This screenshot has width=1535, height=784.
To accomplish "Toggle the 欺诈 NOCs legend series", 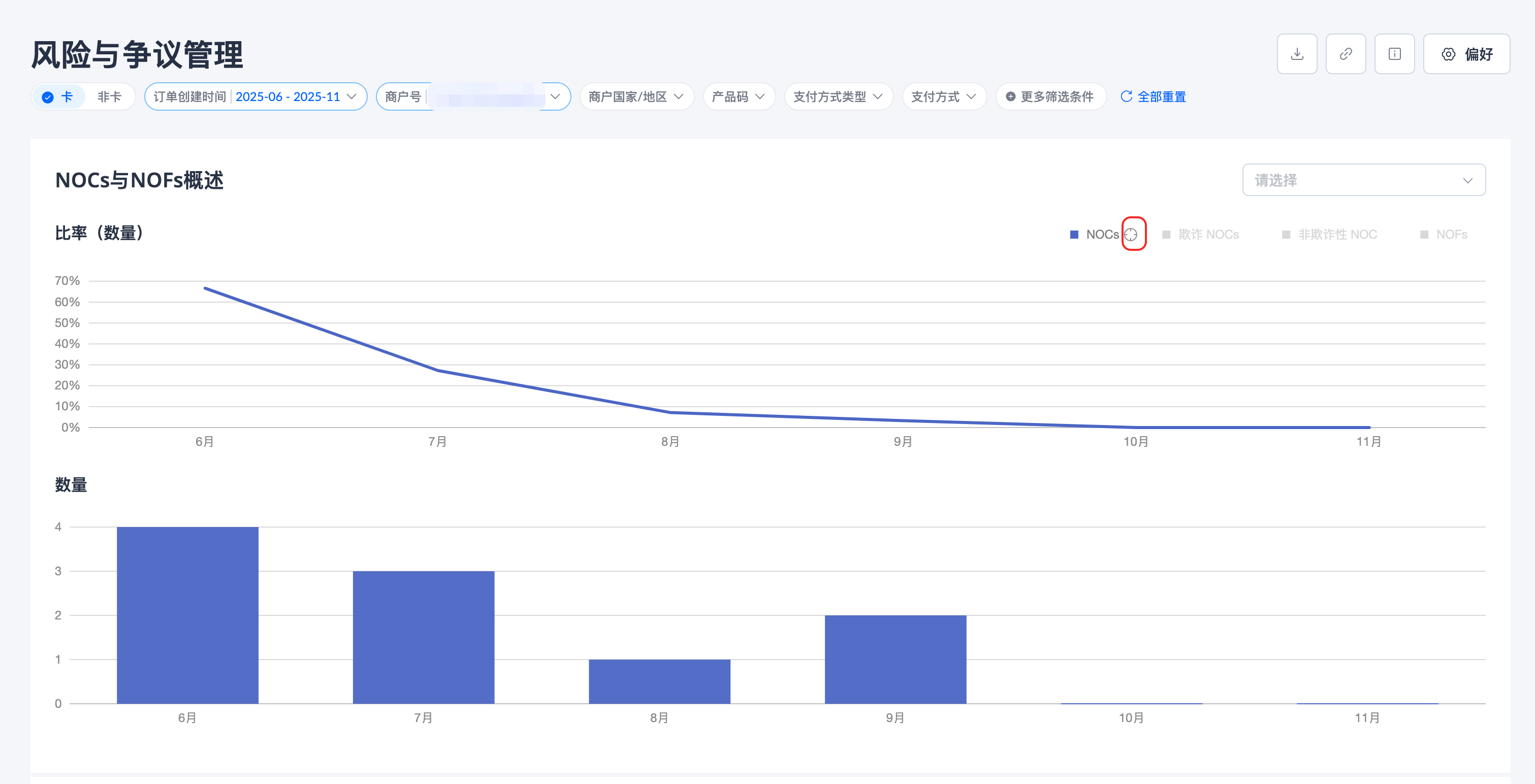I will click(1208, 234).
